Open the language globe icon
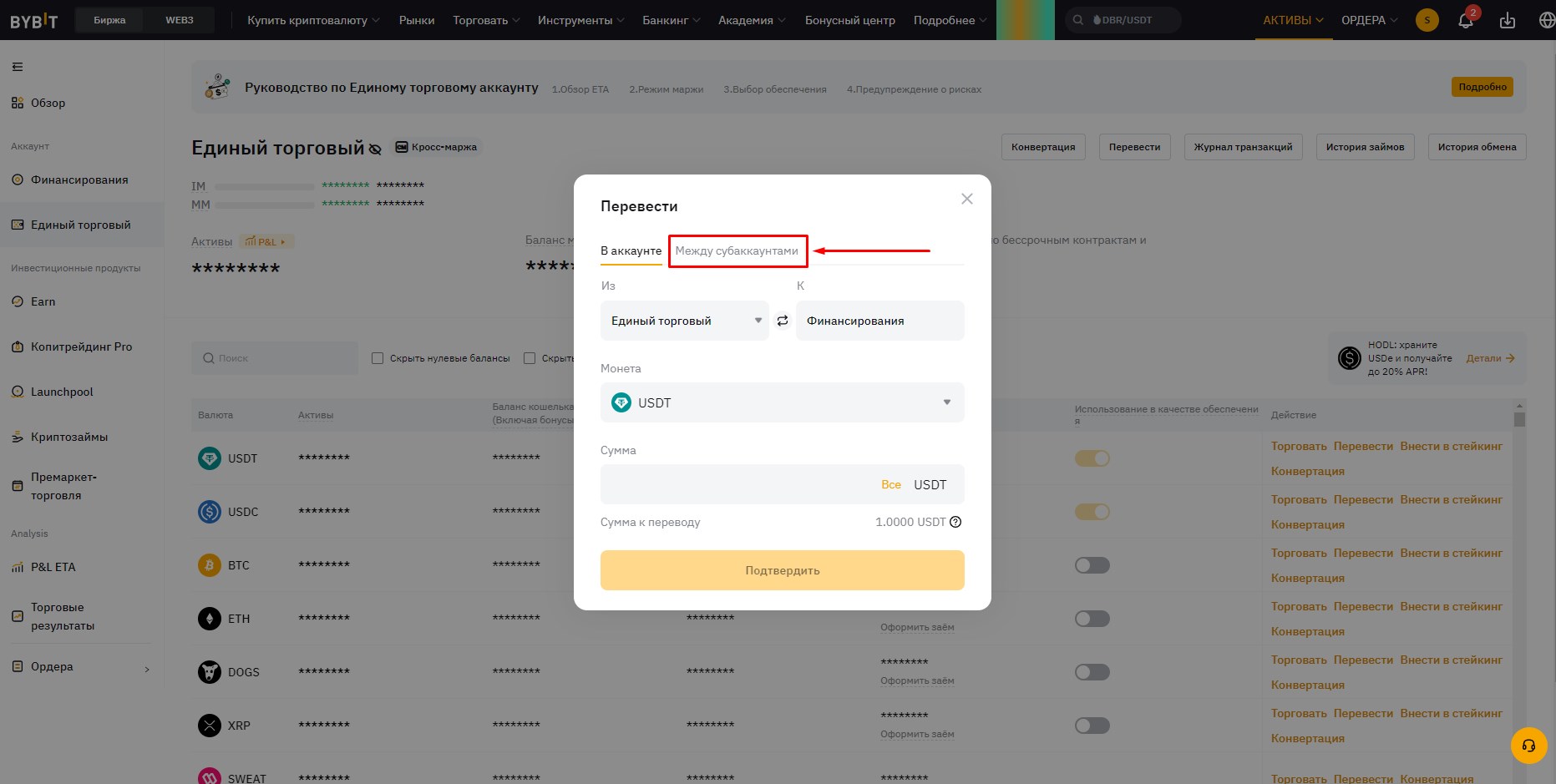1556x784 pixels. tap(1547, 20)
